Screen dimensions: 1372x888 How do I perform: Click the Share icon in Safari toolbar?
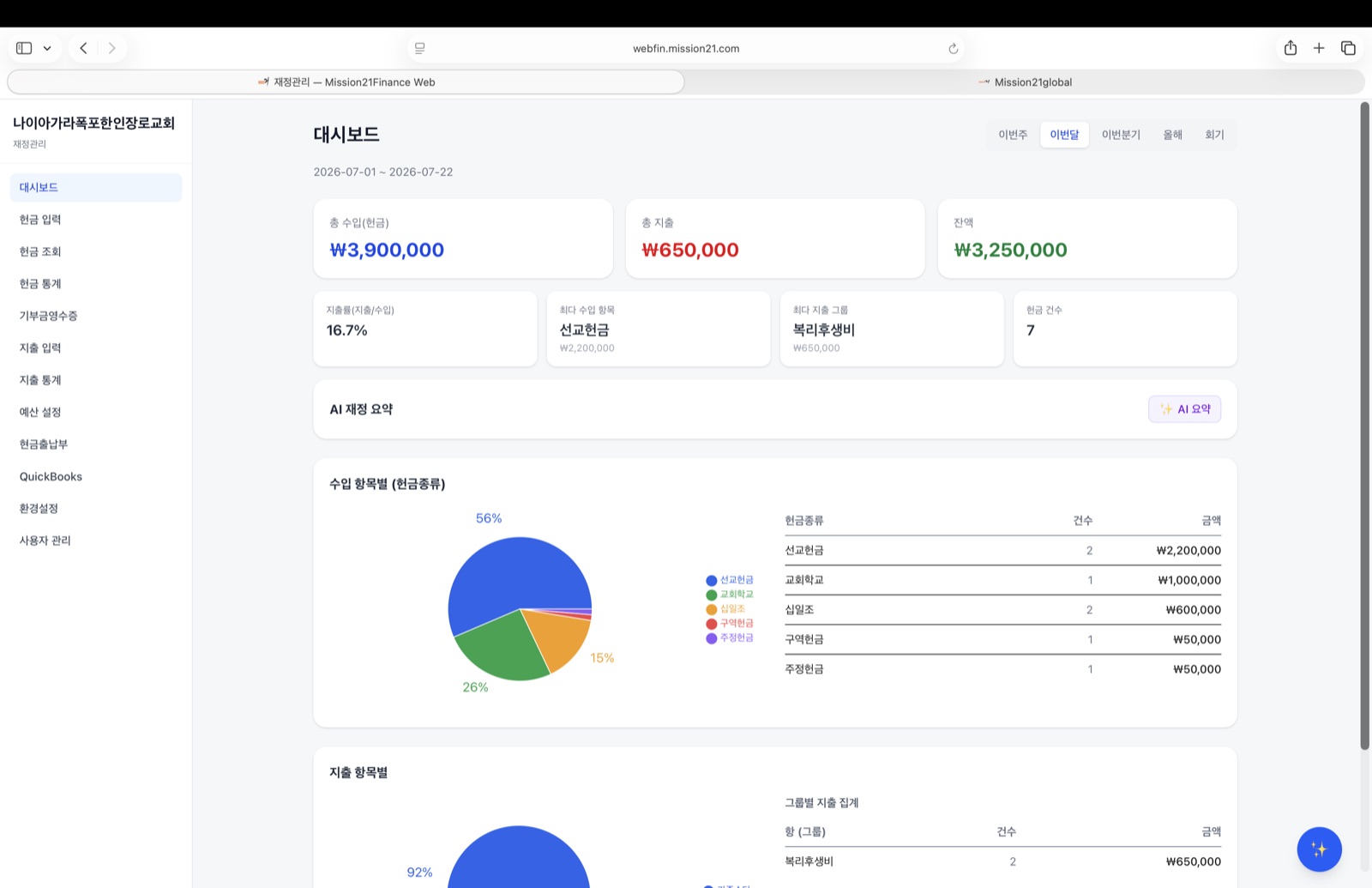coord(1291,48)
